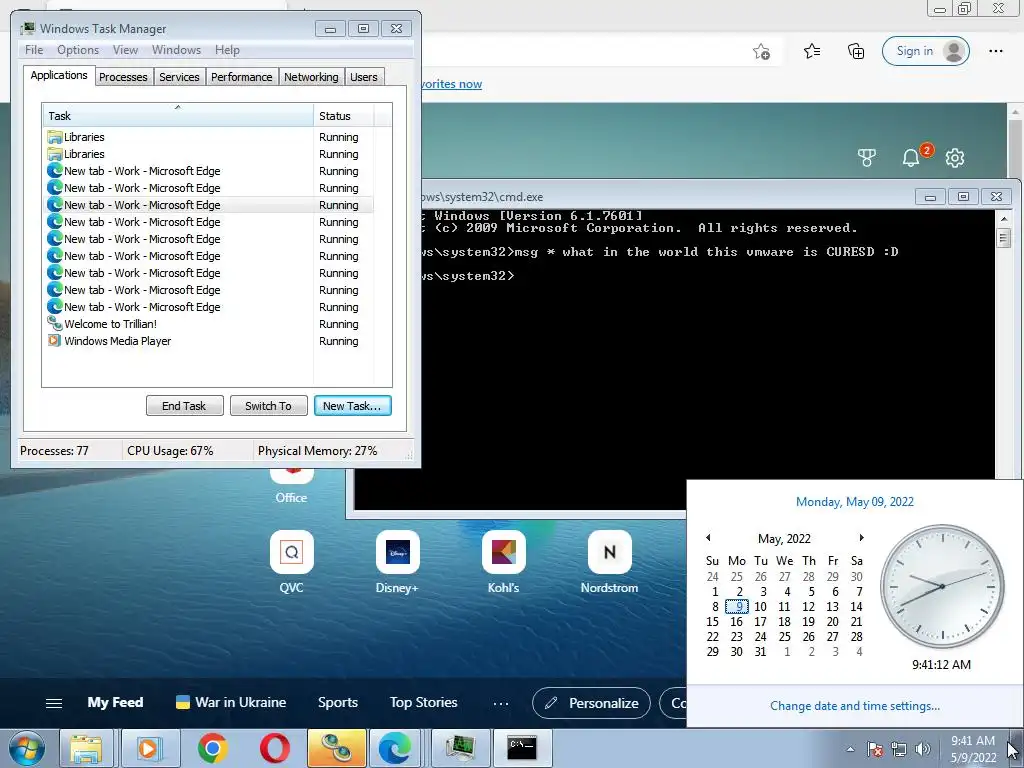Open page settings gear in Edge new tab
The image size is (1024, 768).
click(955, 157)
